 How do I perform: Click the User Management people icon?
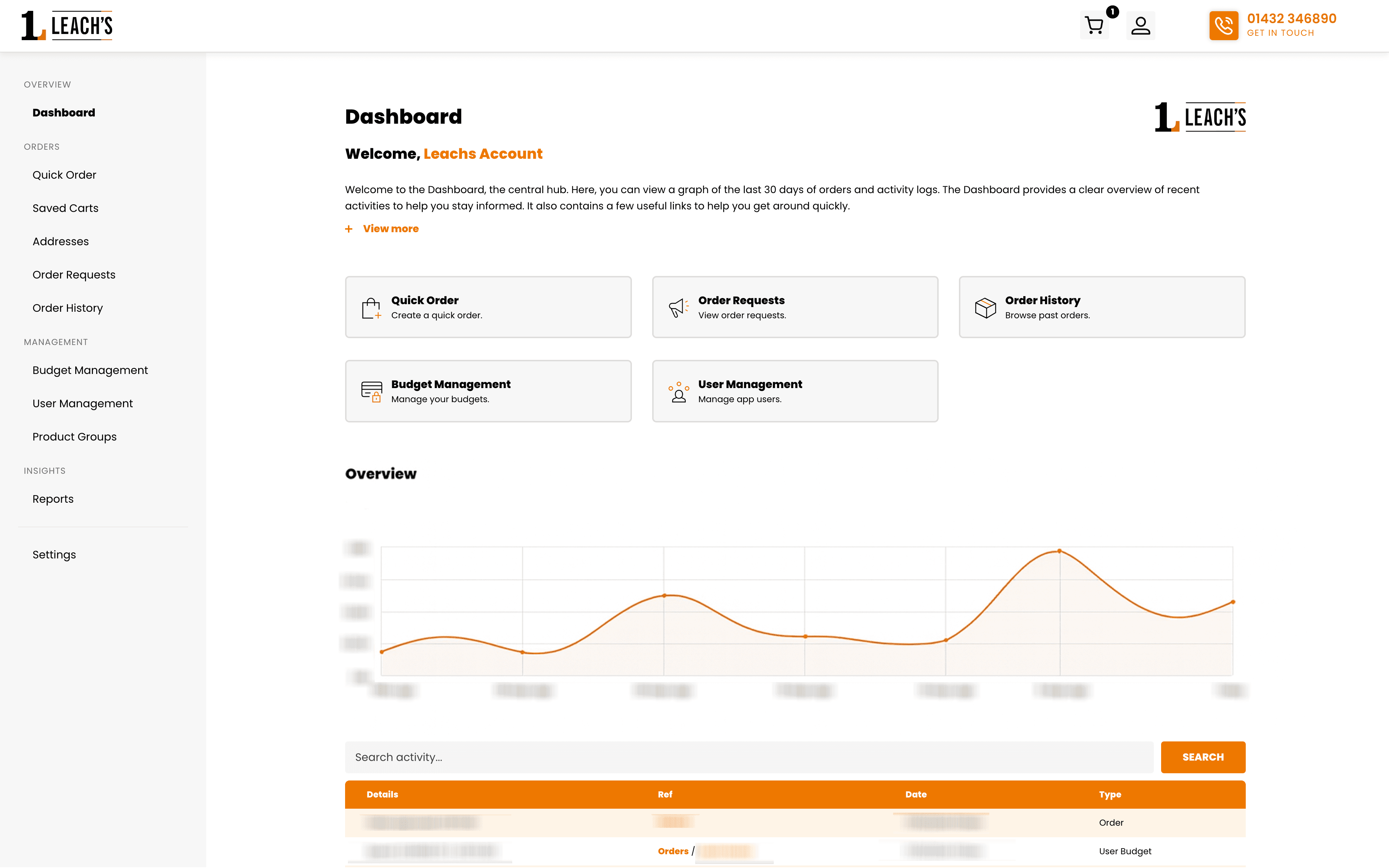pyautogui.click(x=678, y=391)
